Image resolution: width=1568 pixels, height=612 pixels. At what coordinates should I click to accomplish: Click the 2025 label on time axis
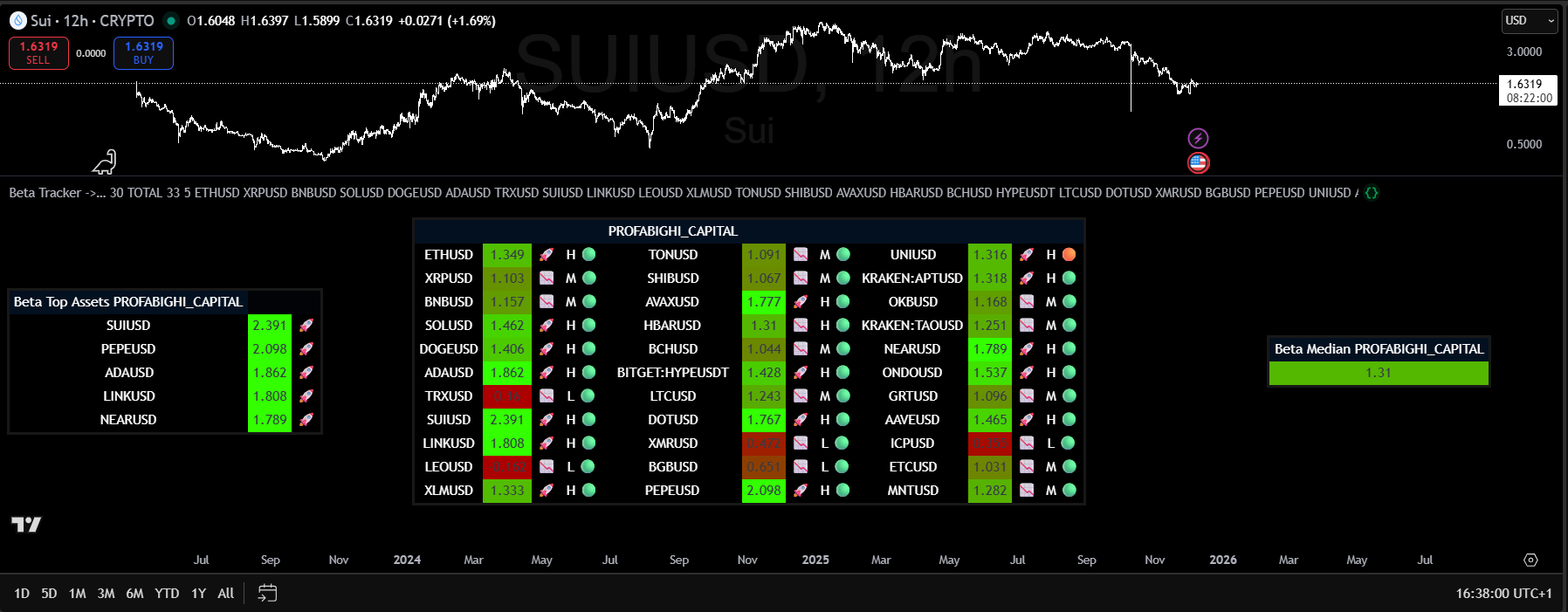point(815,560)
